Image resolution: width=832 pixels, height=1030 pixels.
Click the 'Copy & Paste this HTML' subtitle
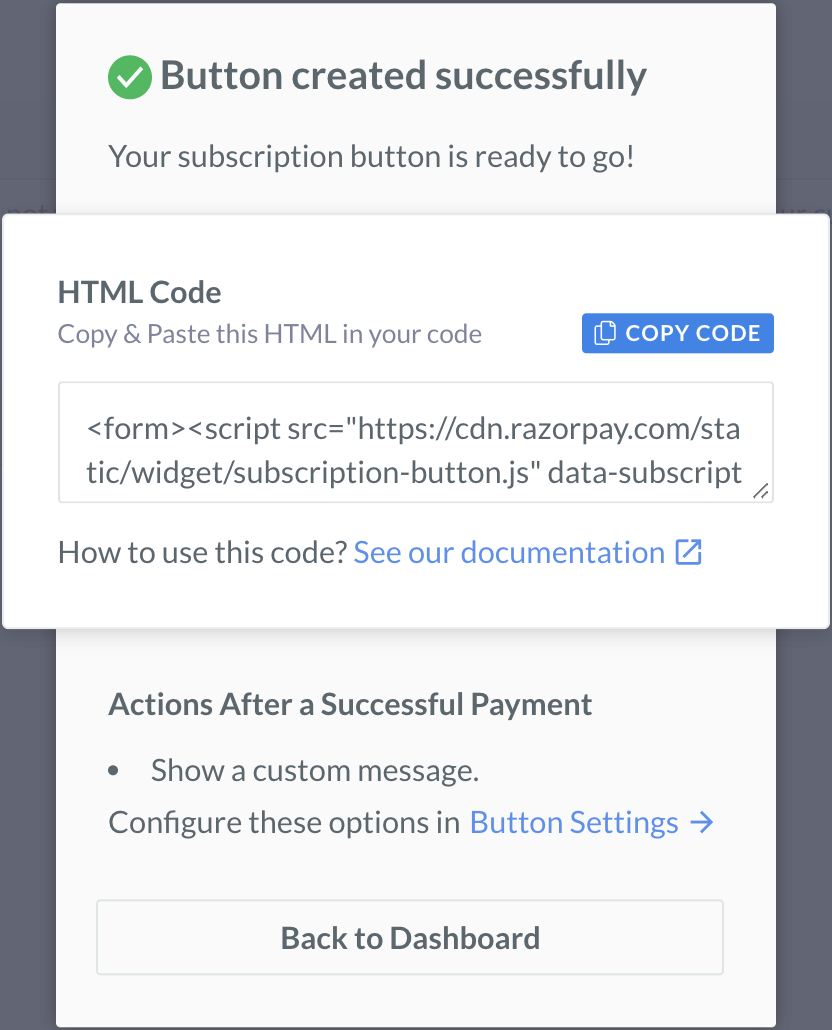(269, 334)
